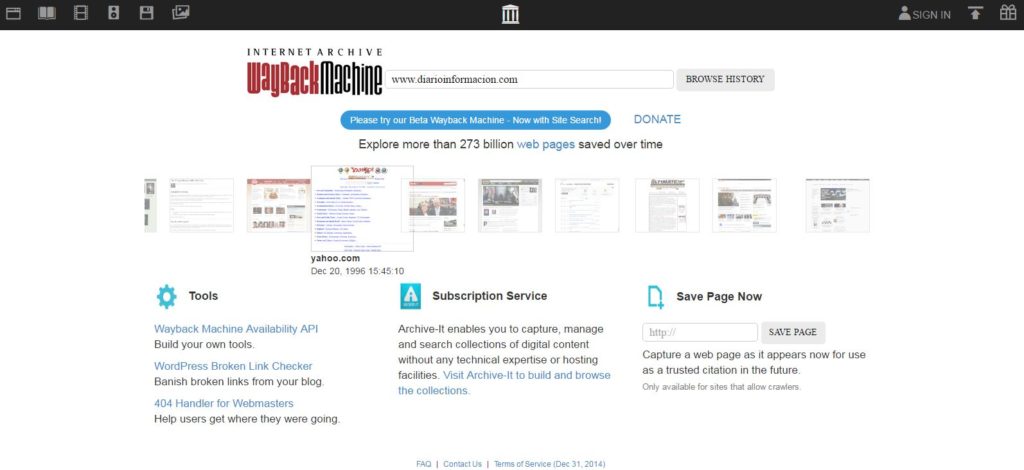Screen dimensions: 1024x470
Task: Open the Texts book icon in top bar
Action: tap(47, 13)
